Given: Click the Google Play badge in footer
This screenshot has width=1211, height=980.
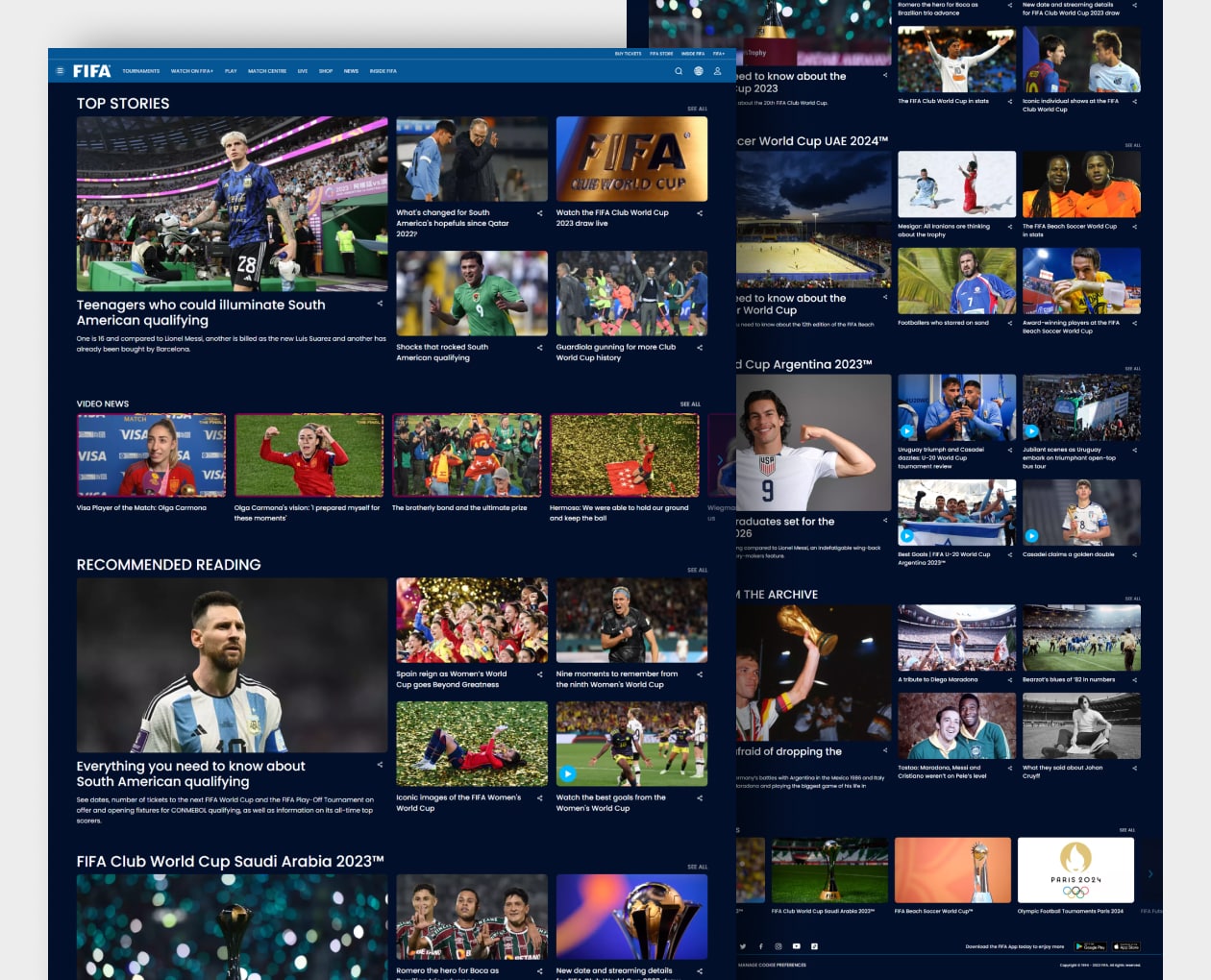Looking at the screenshot, I should [1091, 946].
